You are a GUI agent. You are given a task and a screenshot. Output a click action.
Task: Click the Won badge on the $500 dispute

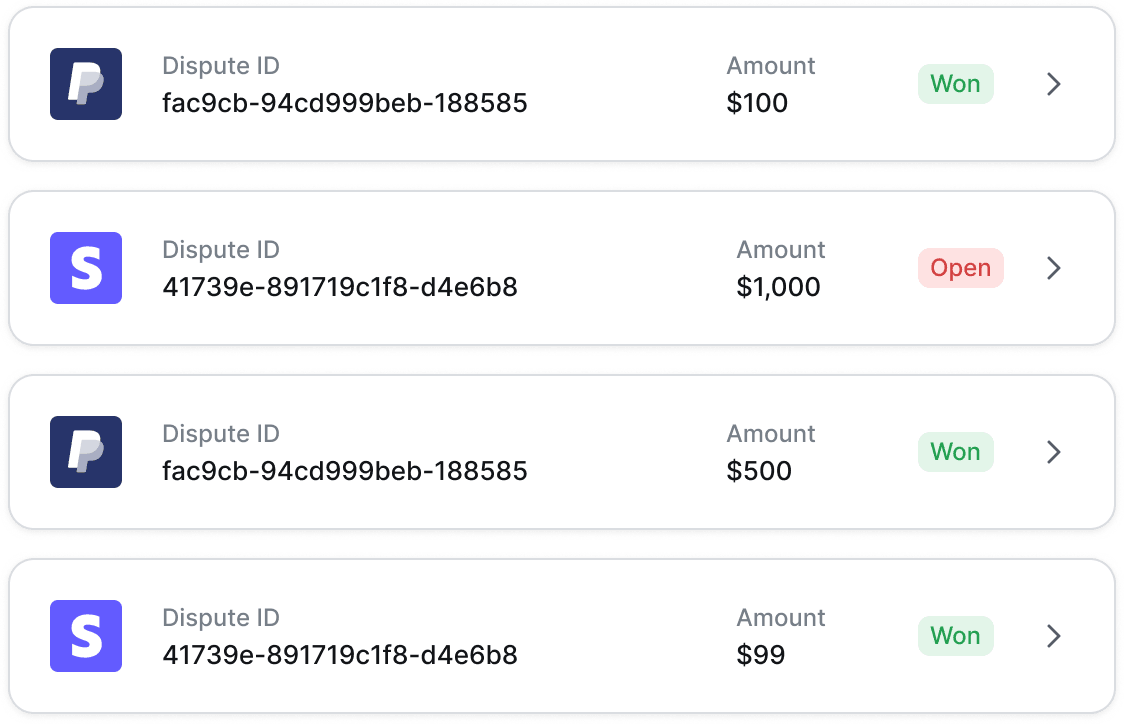click(x=956, y=452)
